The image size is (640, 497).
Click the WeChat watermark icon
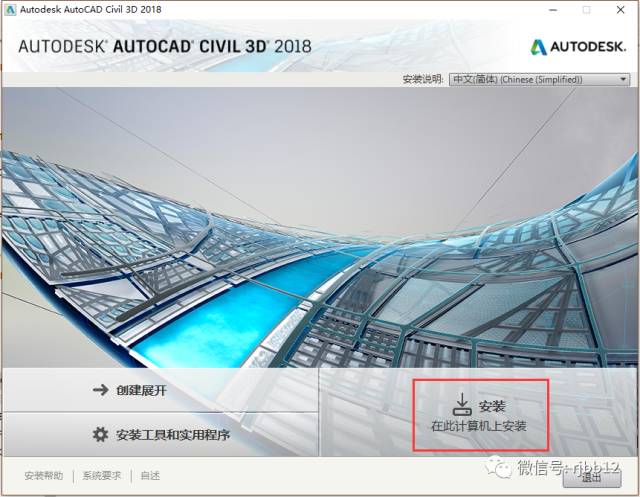coord(498,468)
